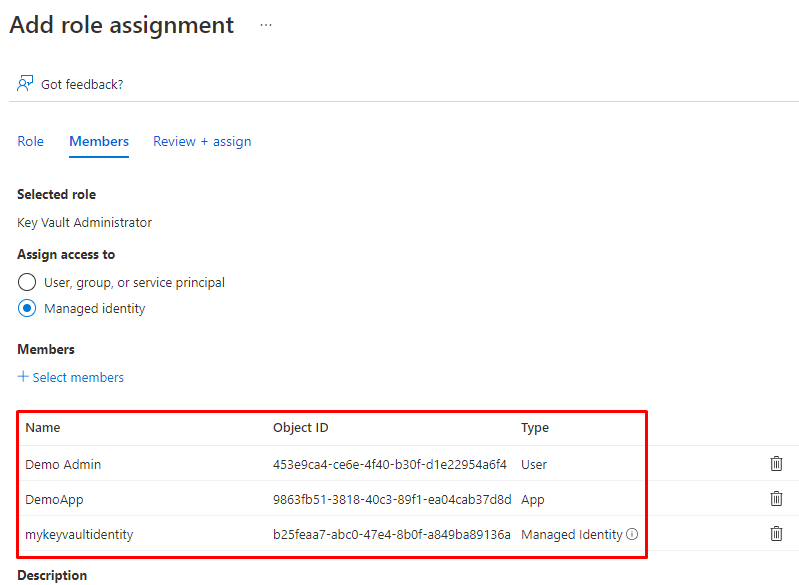Click the Managed Identity info icon
The image size is (799, 585).
click(x=632, y=534)
